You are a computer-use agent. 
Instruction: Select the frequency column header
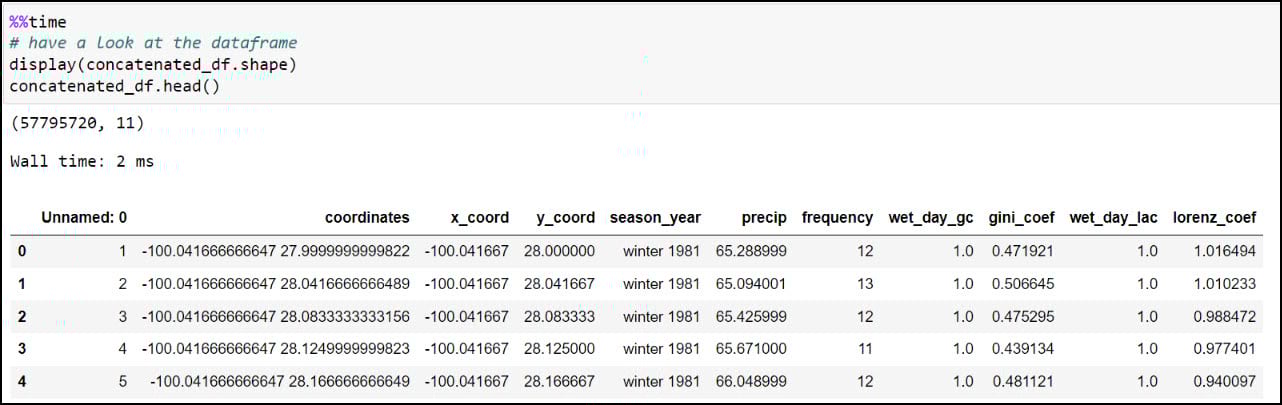click(x=837, y=217)
